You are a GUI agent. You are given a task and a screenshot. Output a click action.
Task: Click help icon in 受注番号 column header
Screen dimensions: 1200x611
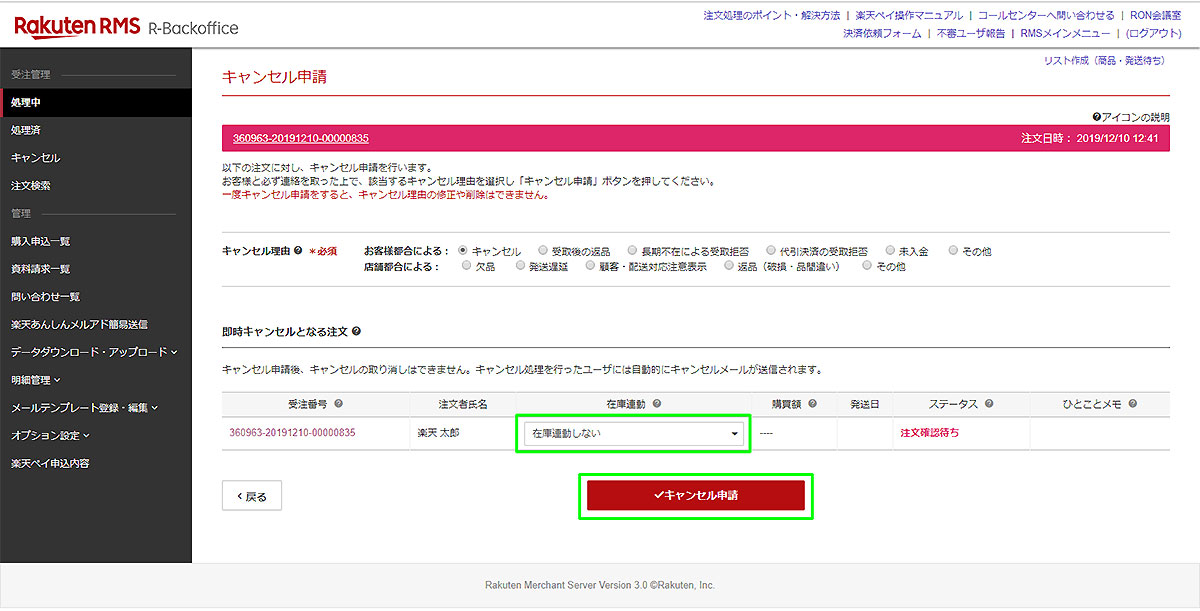pyautogui.click(x=338, y=404)
